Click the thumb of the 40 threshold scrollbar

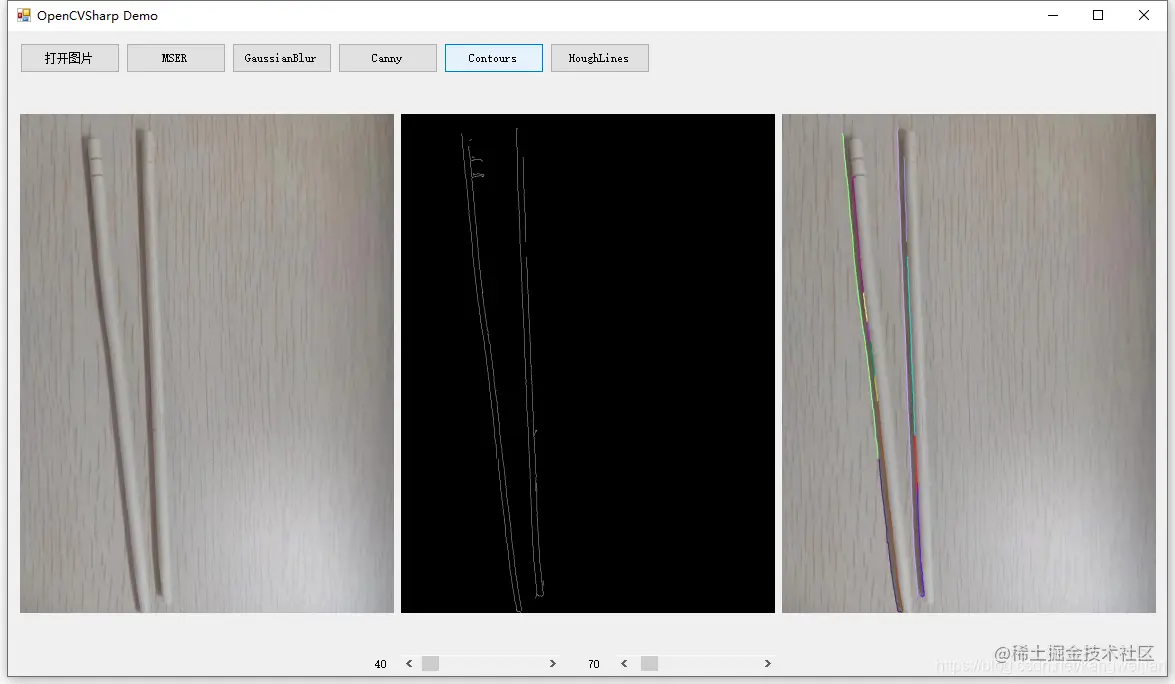click(x=430, y=664)
